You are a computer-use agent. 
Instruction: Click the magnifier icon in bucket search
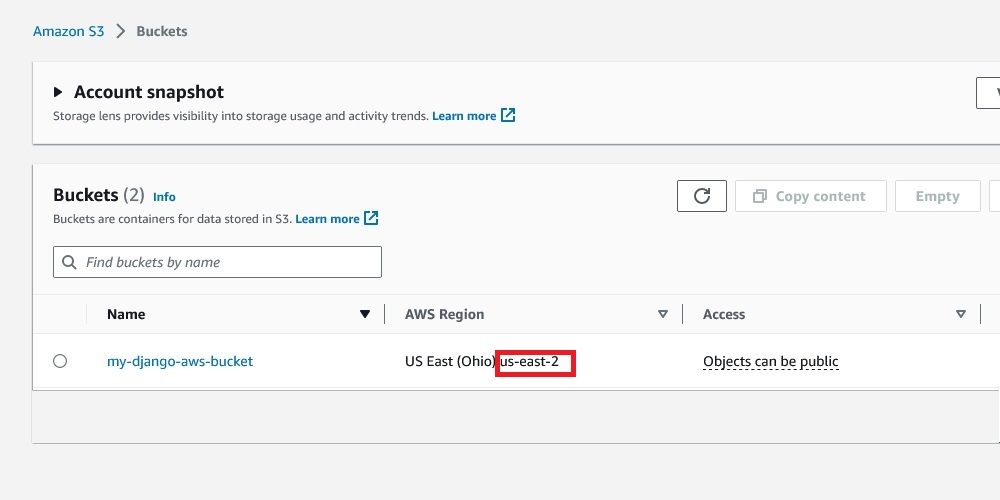pos(70,262)
